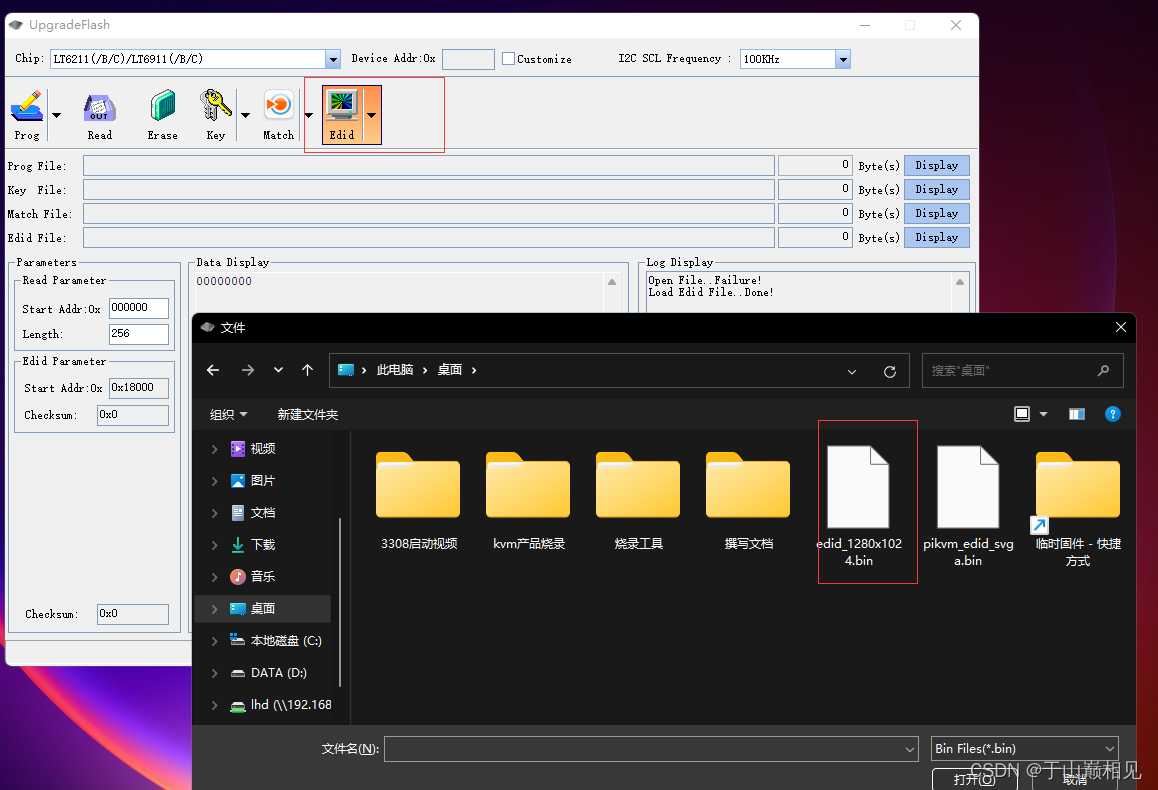1158x790 pixels.
Task: Select 本地磁盘 (C:) in tree
Action: 285,641
